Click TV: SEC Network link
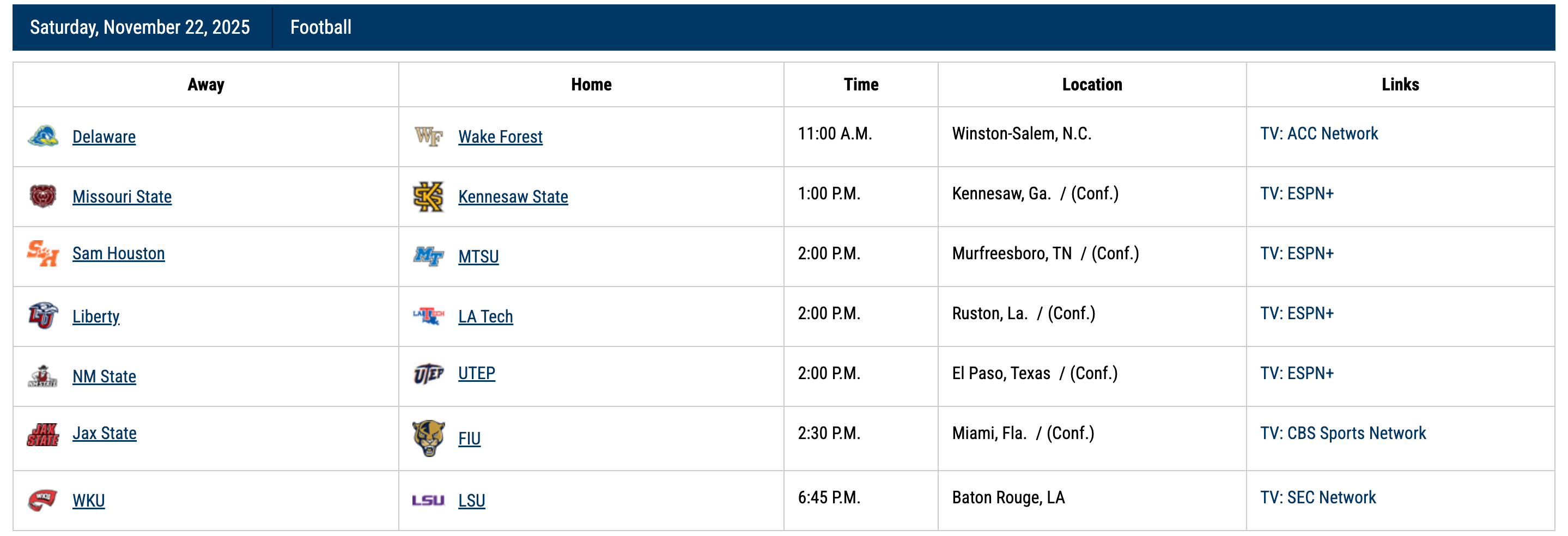The width and height of the screenshot is (1568, 536). click(1318, 497)
